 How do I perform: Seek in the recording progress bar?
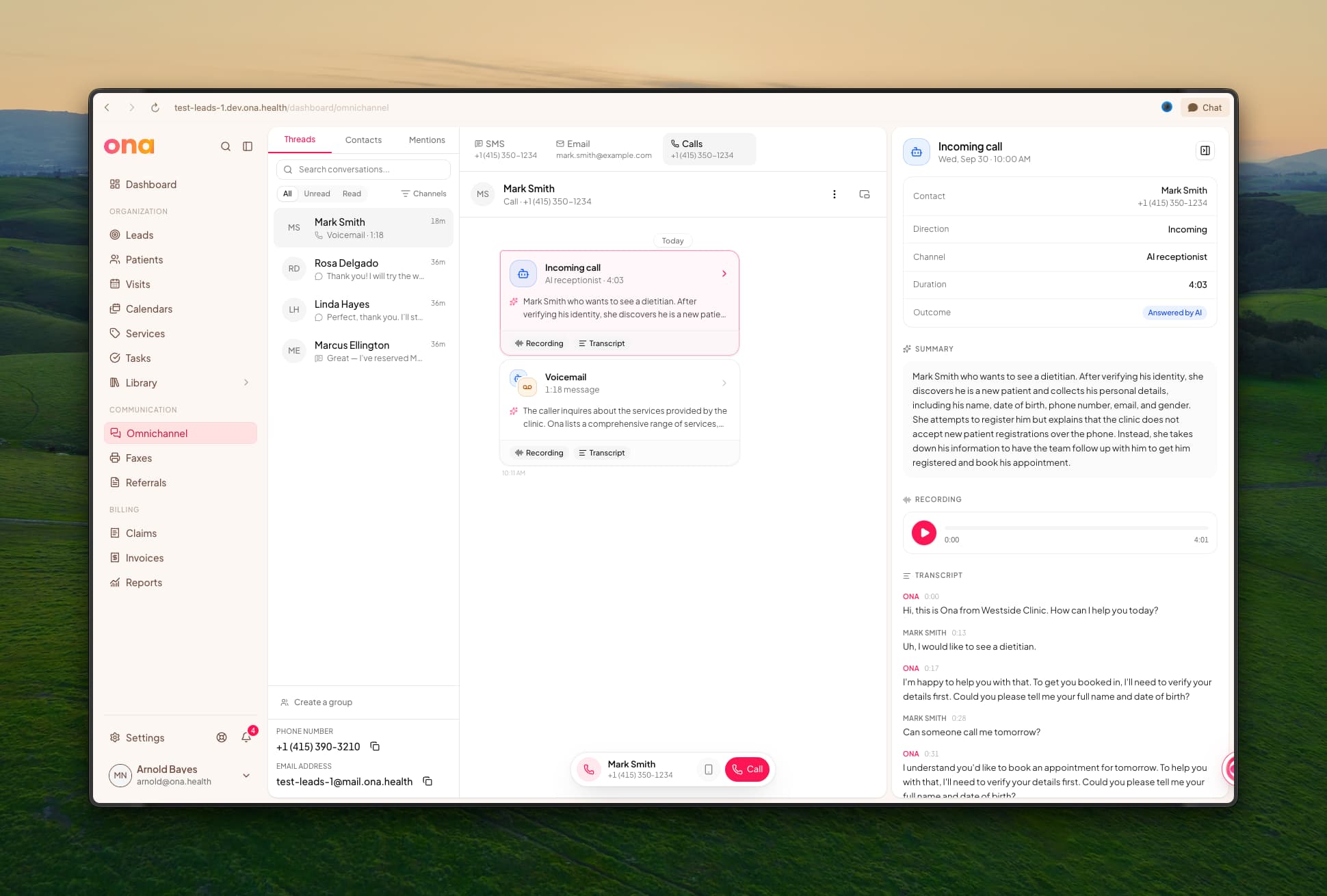click(x=1076, y=528)
